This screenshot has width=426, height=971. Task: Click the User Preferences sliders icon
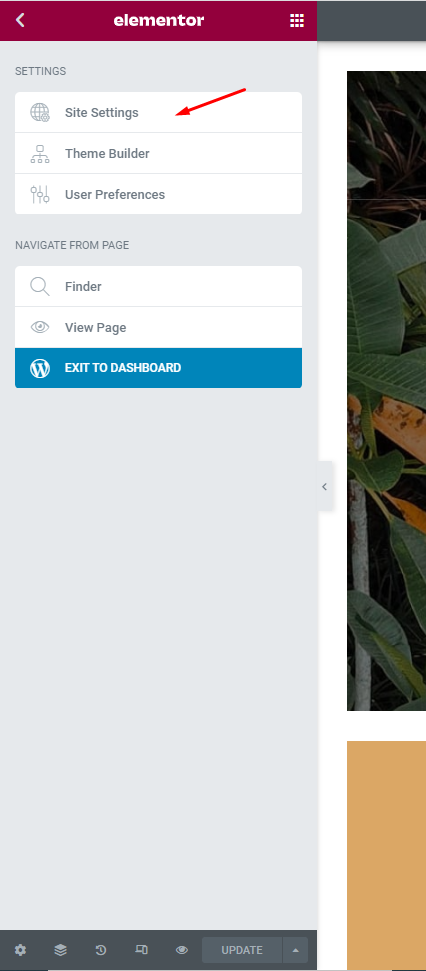click(x=40, y=194)
